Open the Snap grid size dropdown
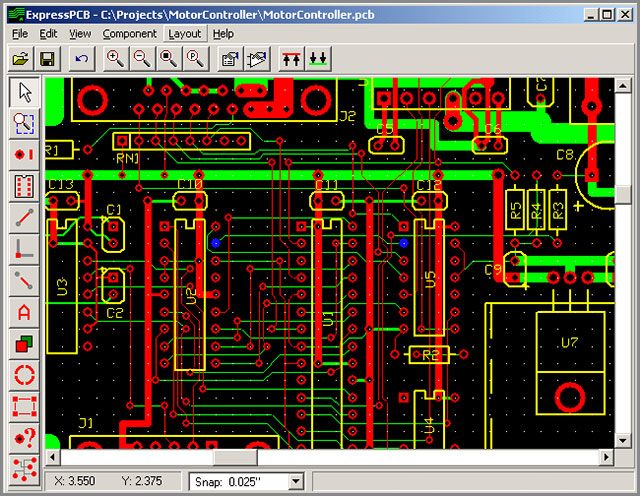 point(296,482)
